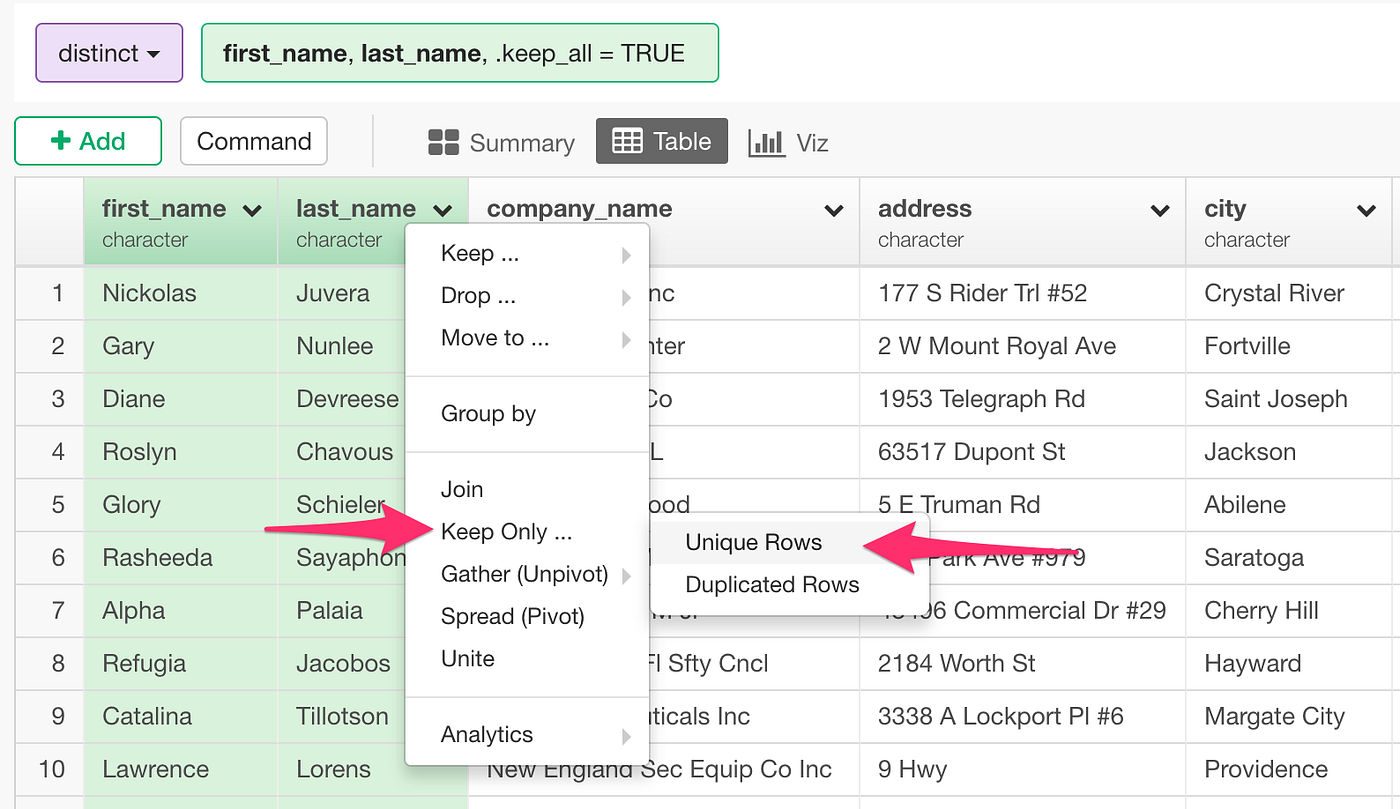
Task: Click address 2184 Worth St
Action: [x=955, y=664]
